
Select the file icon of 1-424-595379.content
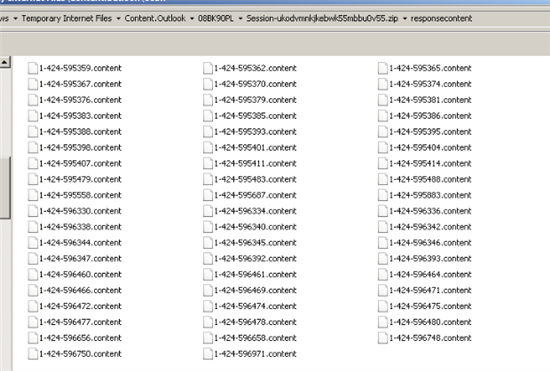[208, 100]
